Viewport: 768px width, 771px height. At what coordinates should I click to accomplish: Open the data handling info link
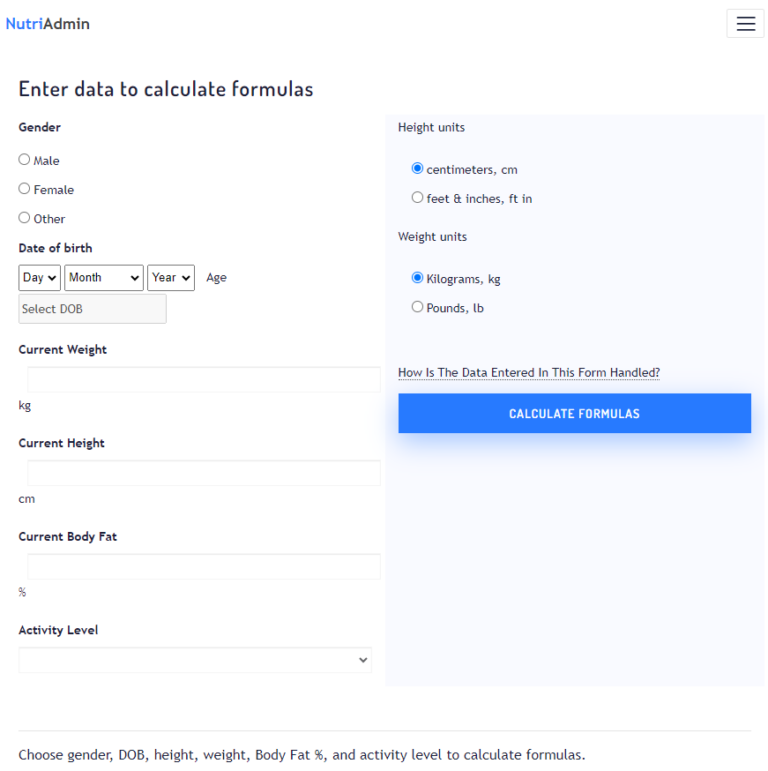tap(529, 373)
